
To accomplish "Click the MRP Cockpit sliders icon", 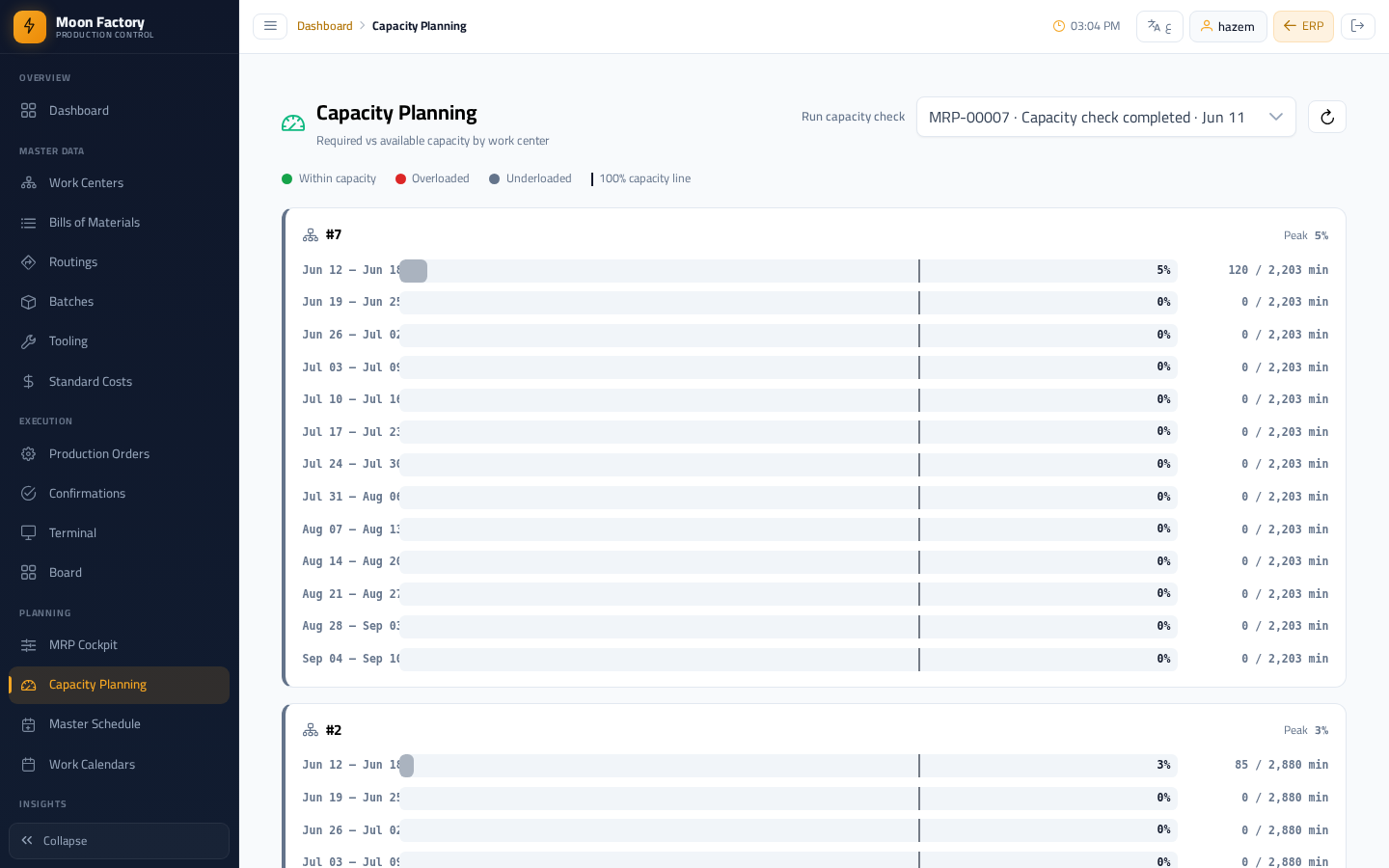I will pyautogui.click(x=29, y=645).
